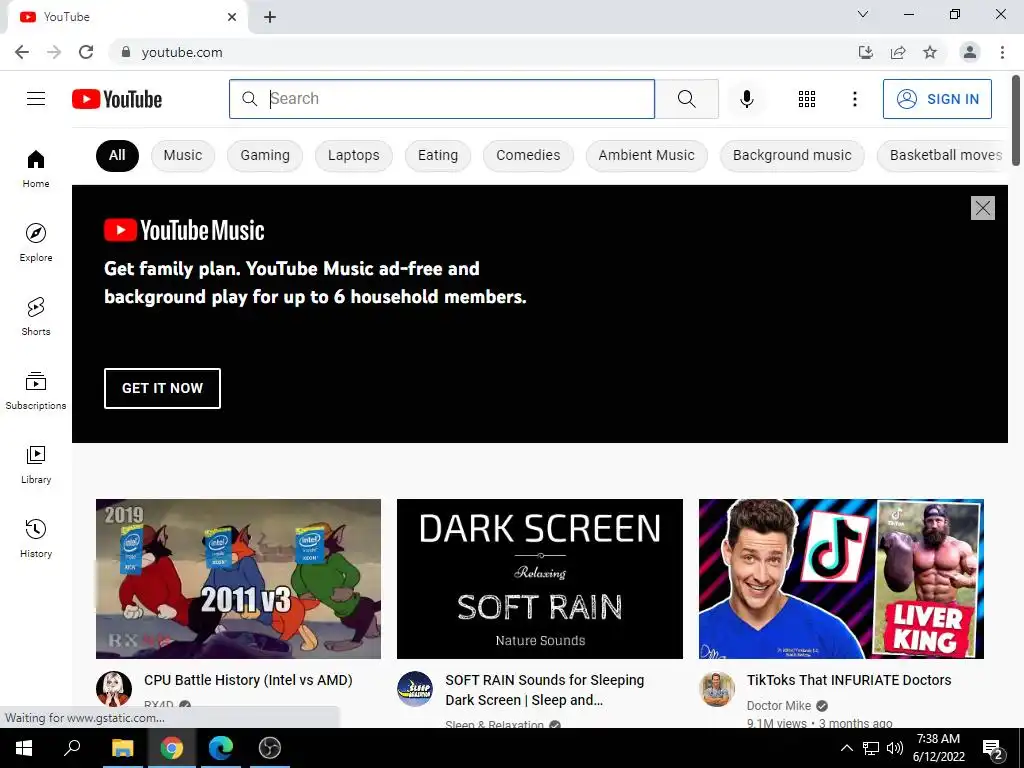Open YouTube settings three-dot menu
This screenshot has height=768, width=1024.
(x=854, y=99)
